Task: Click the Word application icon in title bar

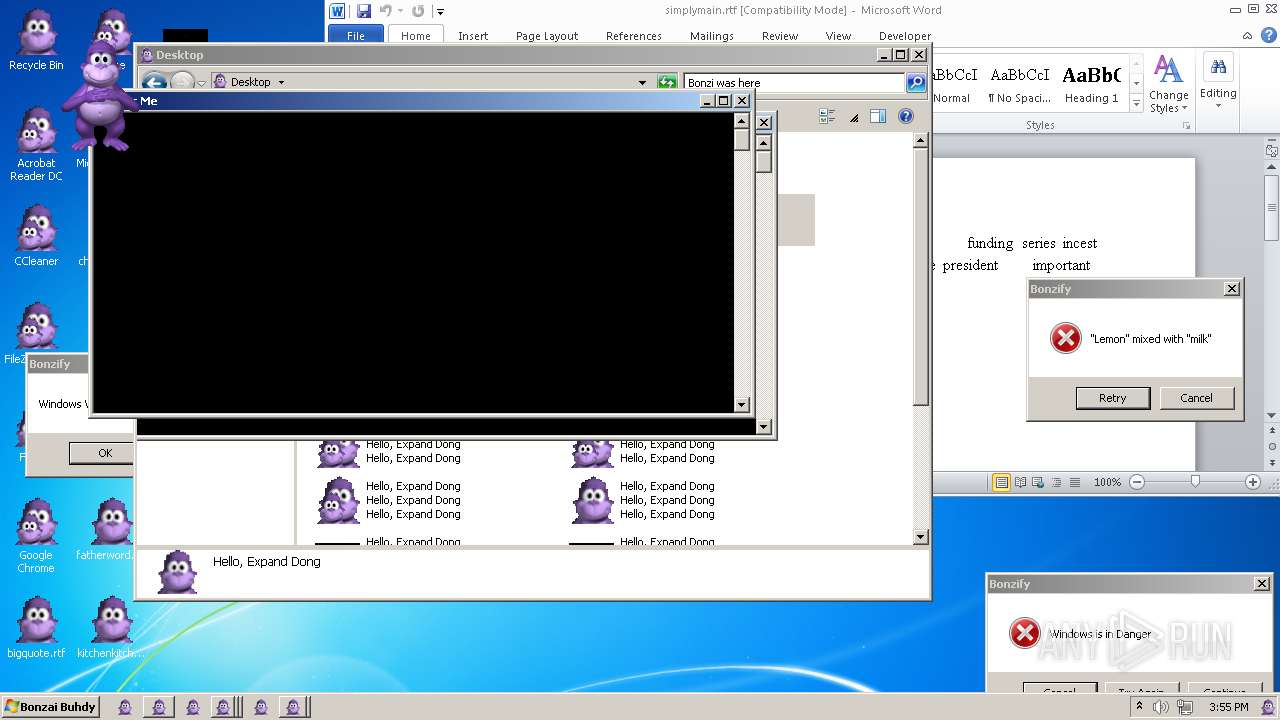Action: tap(337, 11)
